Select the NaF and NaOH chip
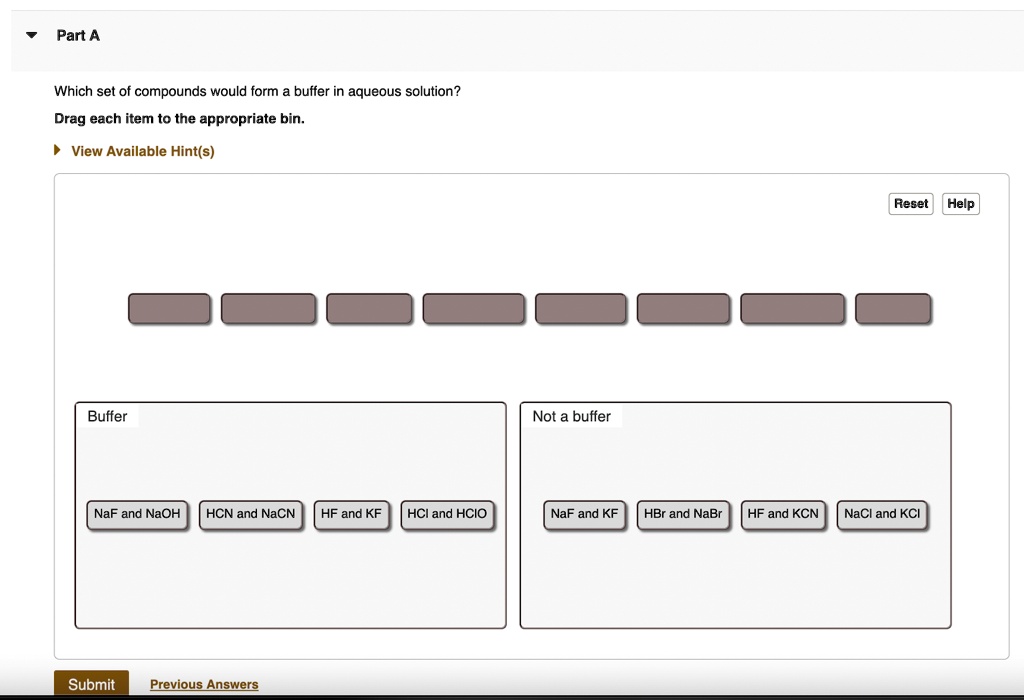 coord(137,514)
